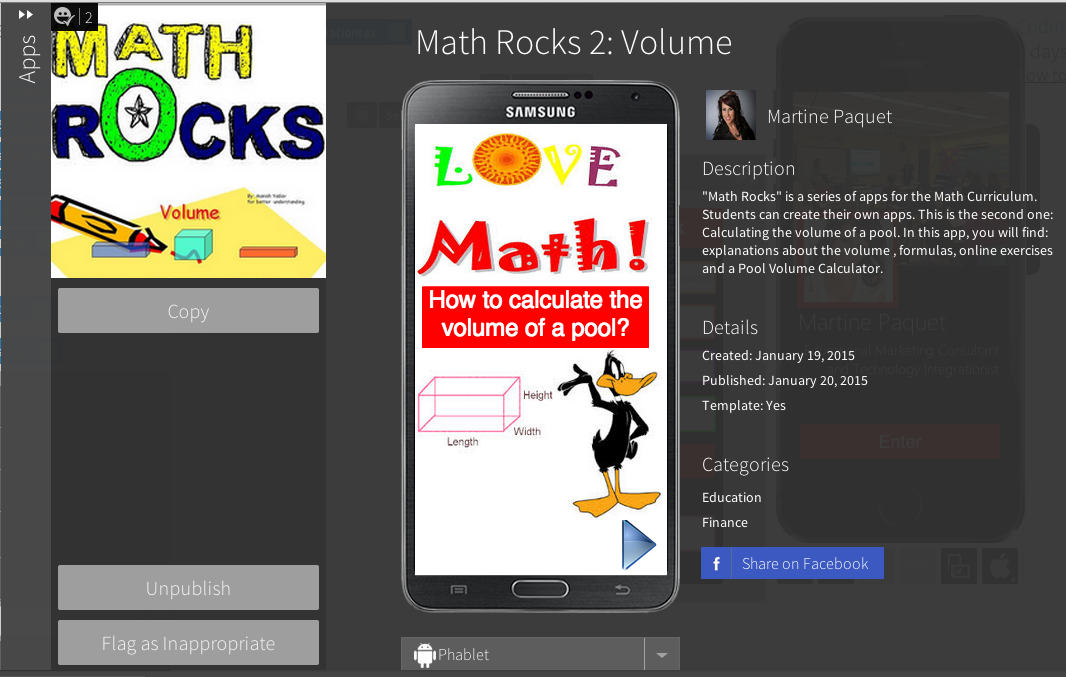Click the 'Created: January 19, 2015' text

click(x=778, y=355)
